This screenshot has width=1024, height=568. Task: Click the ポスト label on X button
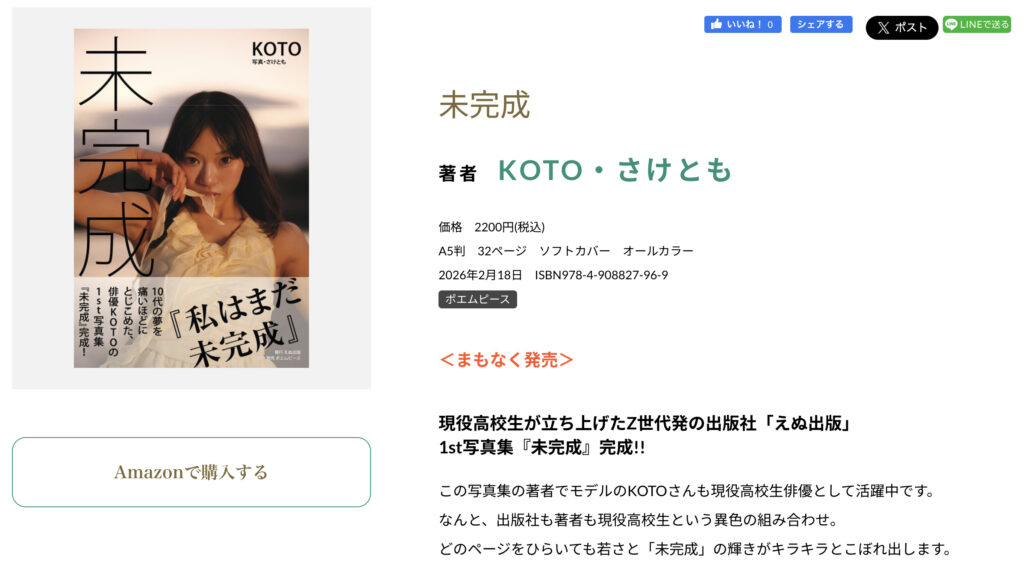[911, 28]
